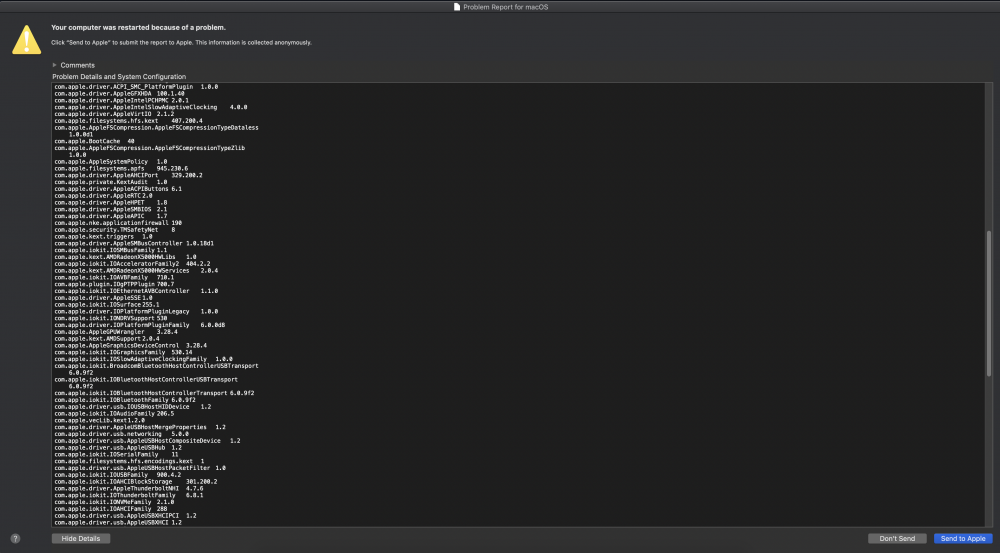The image size is (1000, 553).
Task: Expand the Comments disclosure triangle
Action: tap(55, 65)
